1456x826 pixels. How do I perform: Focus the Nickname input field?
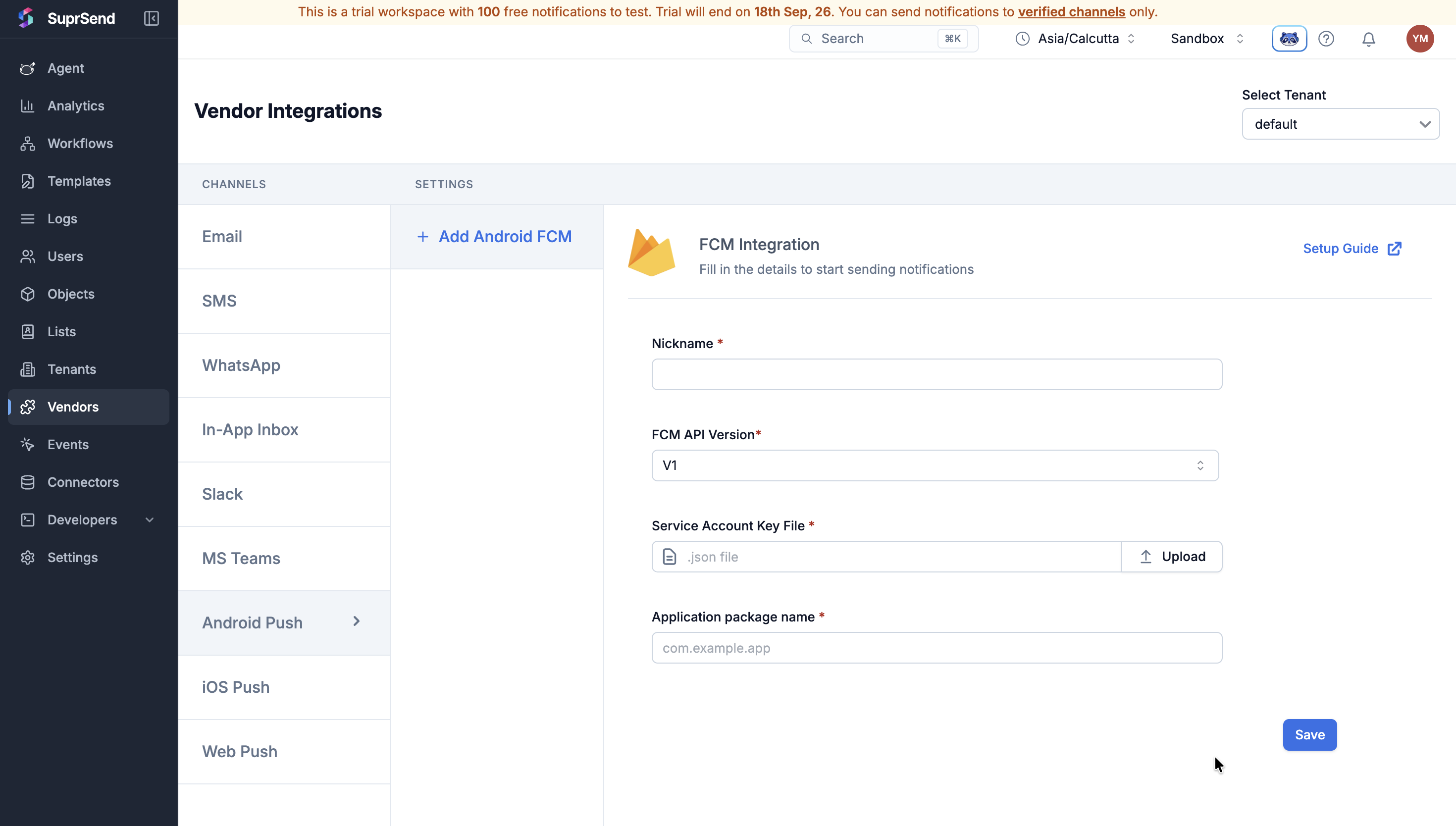(x=936, y=374)
